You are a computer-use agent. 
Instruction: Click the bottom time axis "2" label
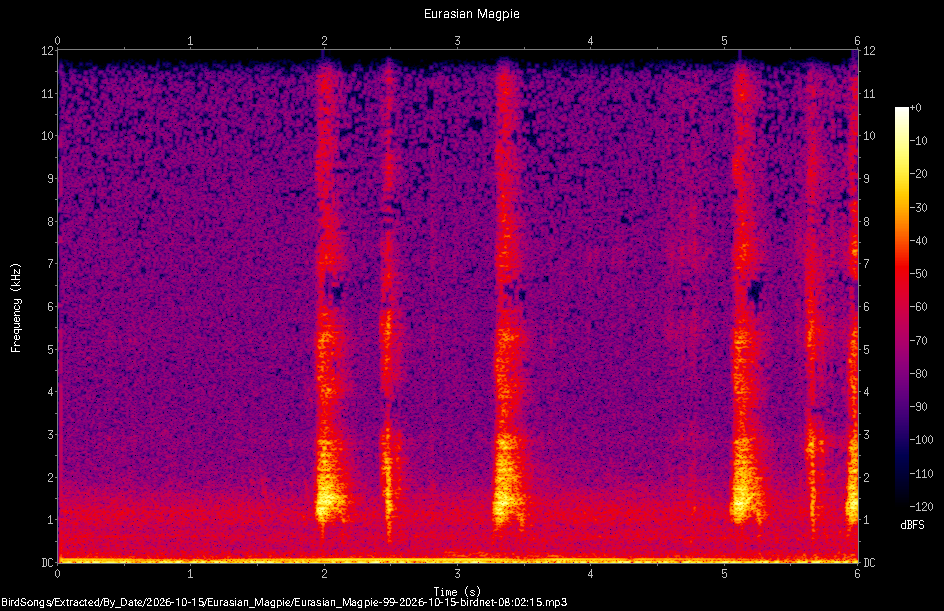point(324,574)
